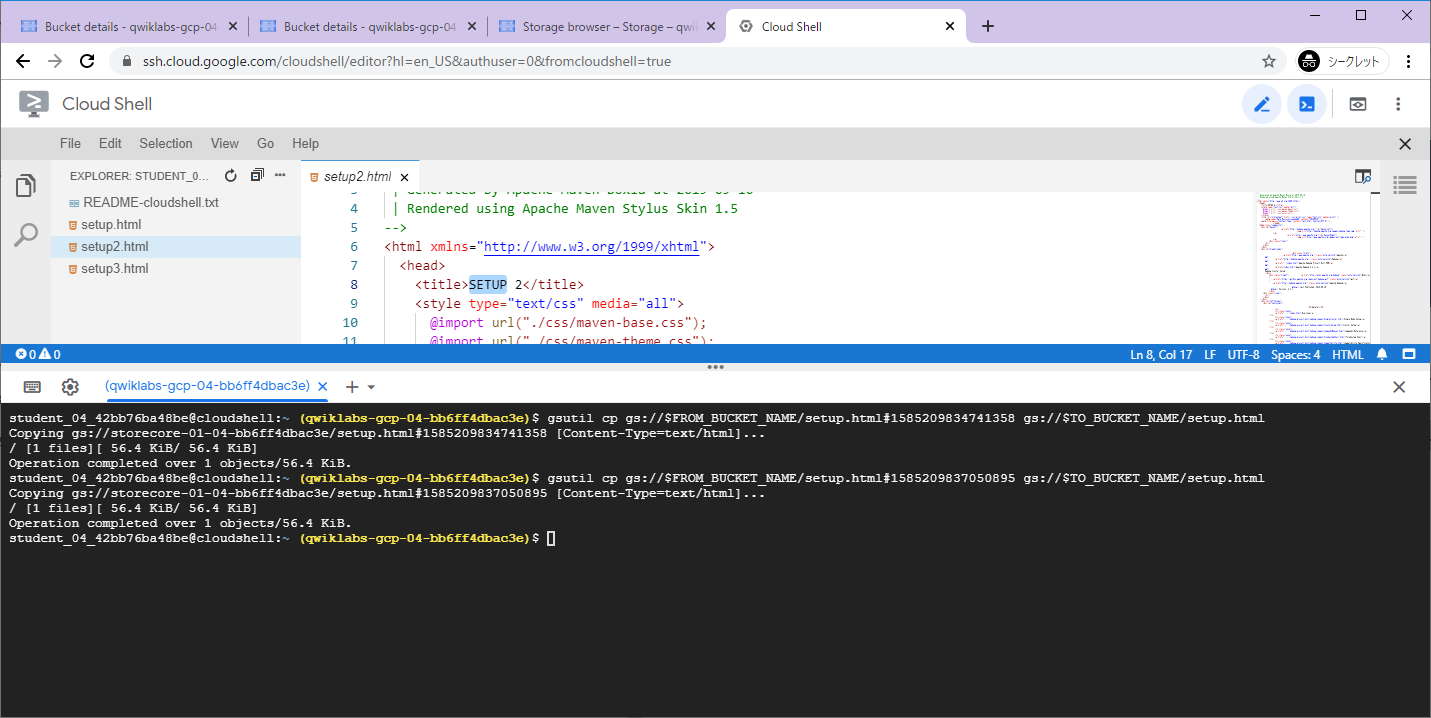
Task: Open Selection menu
Action: click(x=166, y=144)
